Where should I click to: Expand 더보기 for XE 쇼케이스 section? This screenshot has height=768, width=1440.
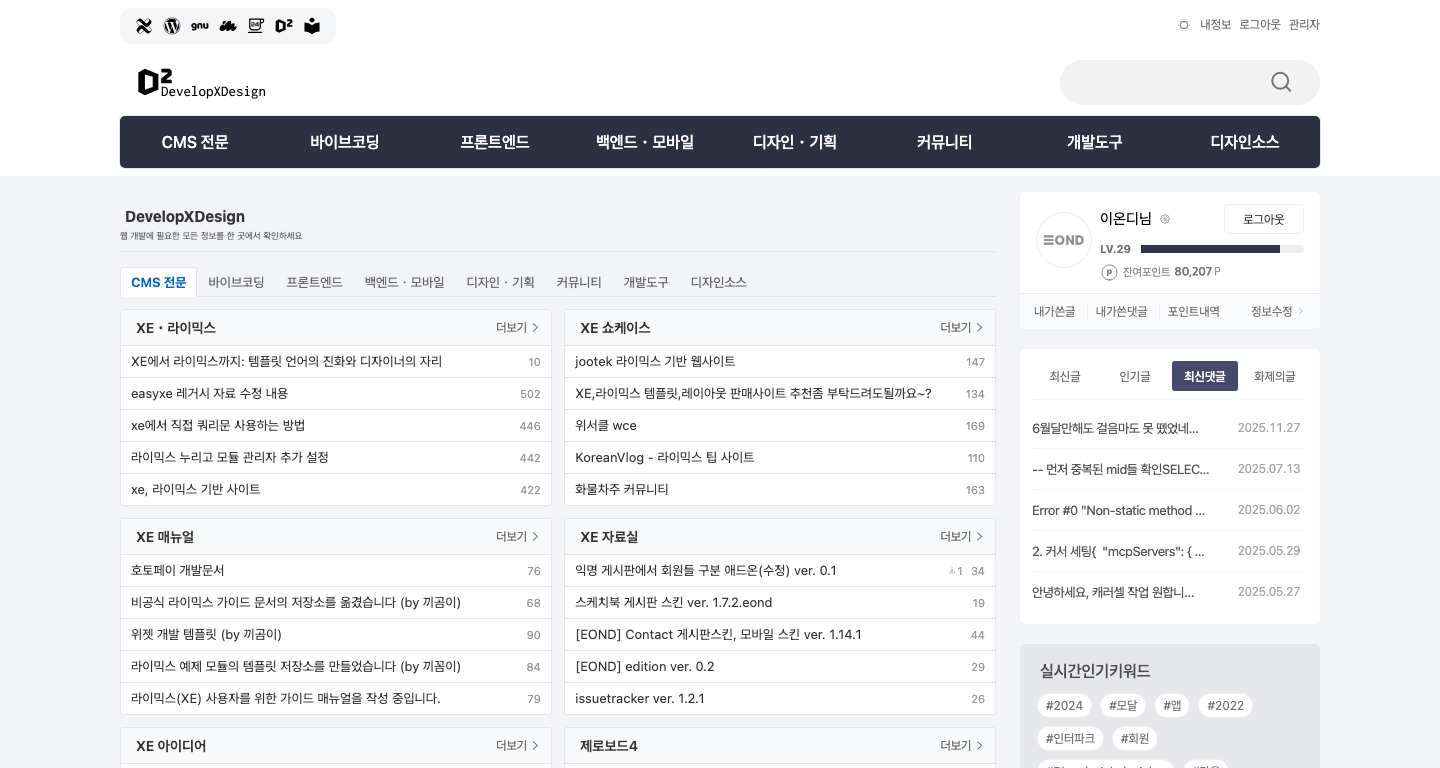pos(961,328)
